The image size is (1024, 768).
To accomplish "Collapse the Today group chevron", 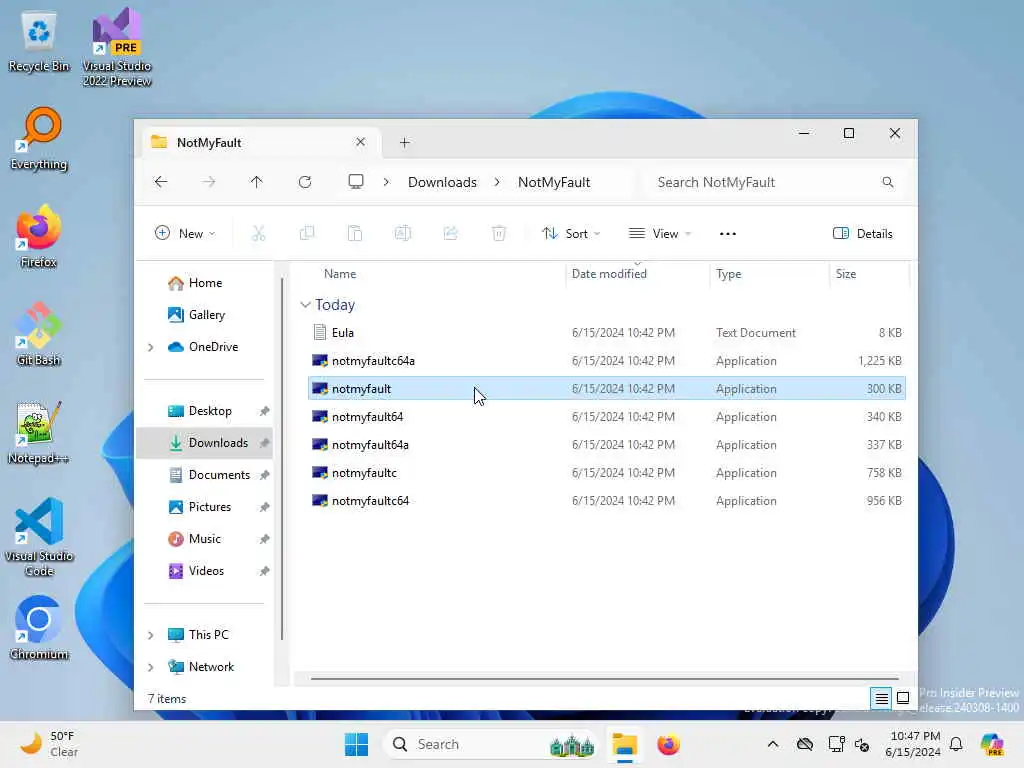I will 305,305.
